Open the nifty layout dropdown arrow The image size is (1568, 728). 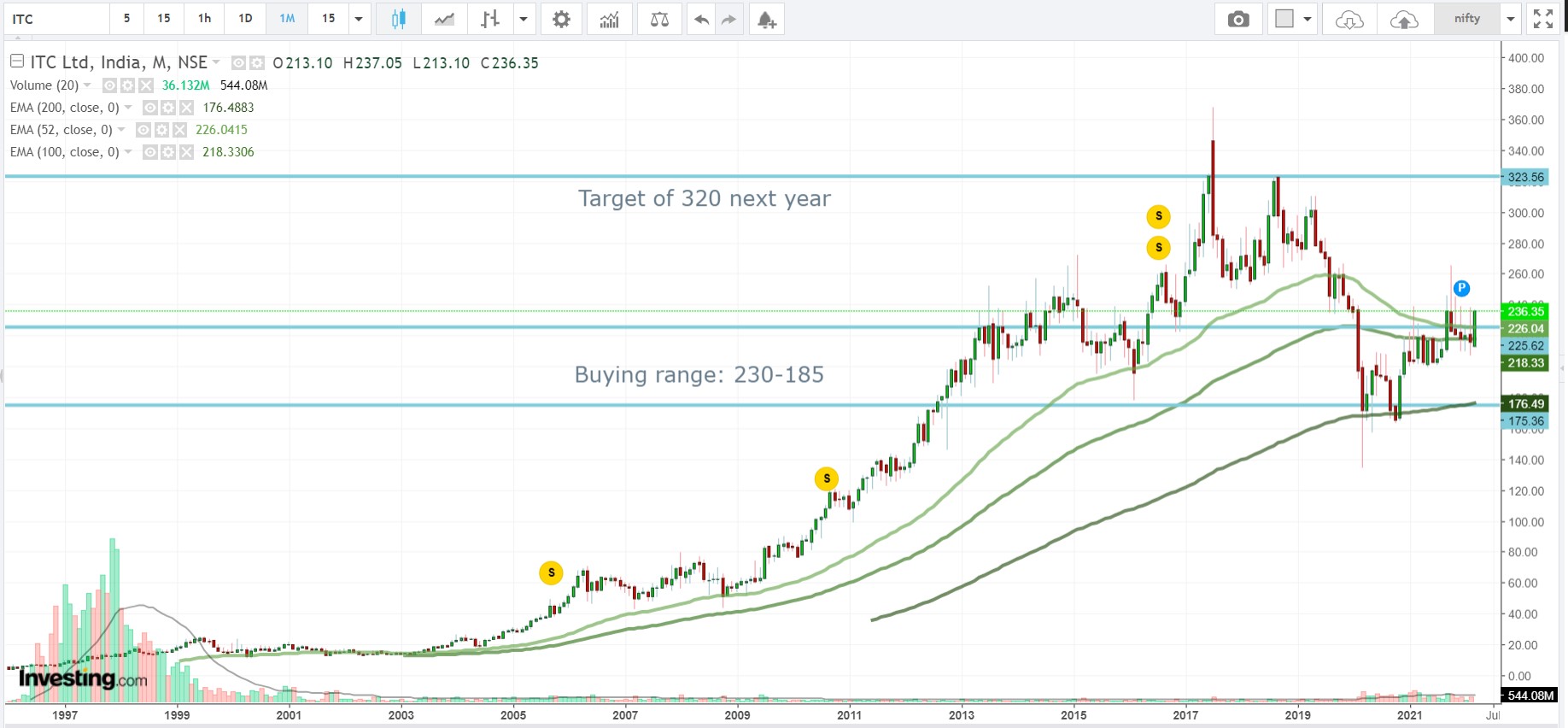pyautogui.click(x=1510, y=19)
